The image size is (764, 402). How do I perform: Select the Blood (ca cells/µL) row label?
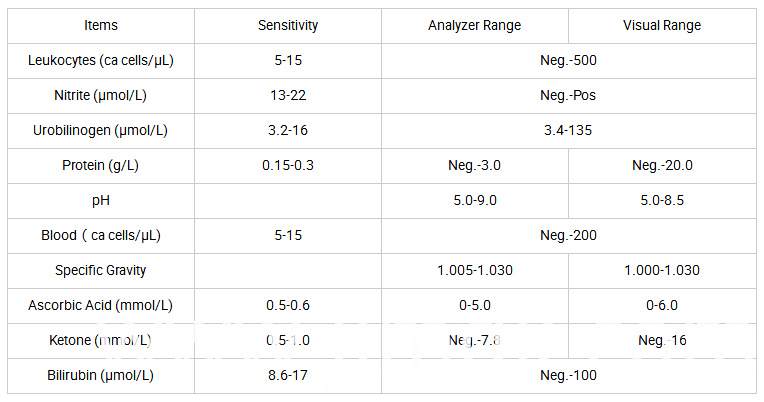pos(101,236)
